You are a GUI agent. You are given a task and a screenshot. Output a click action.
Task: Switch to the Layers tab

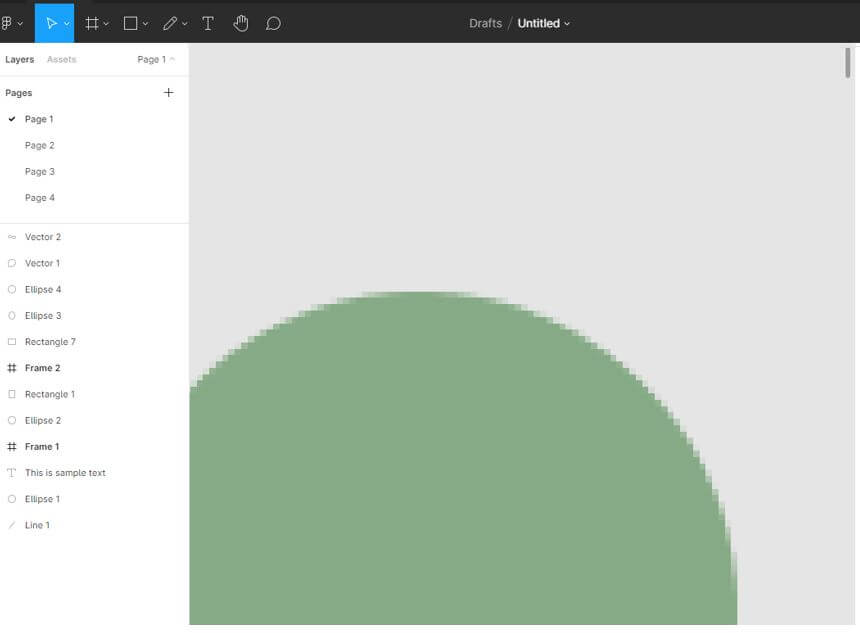click(20, 59)
